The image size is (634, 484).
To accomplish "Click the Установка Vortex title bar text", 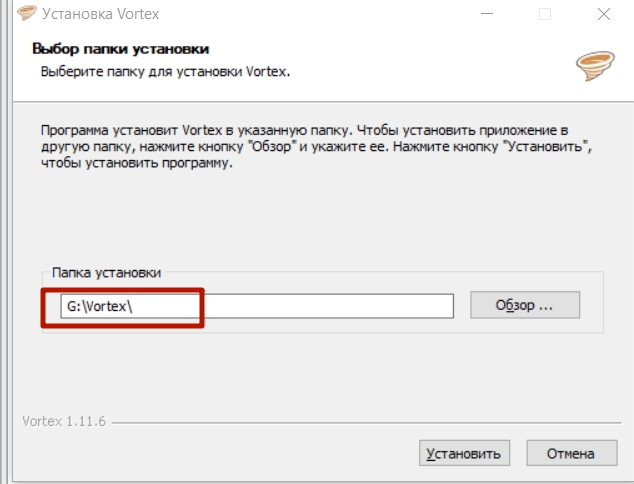I will click(101, 14).
